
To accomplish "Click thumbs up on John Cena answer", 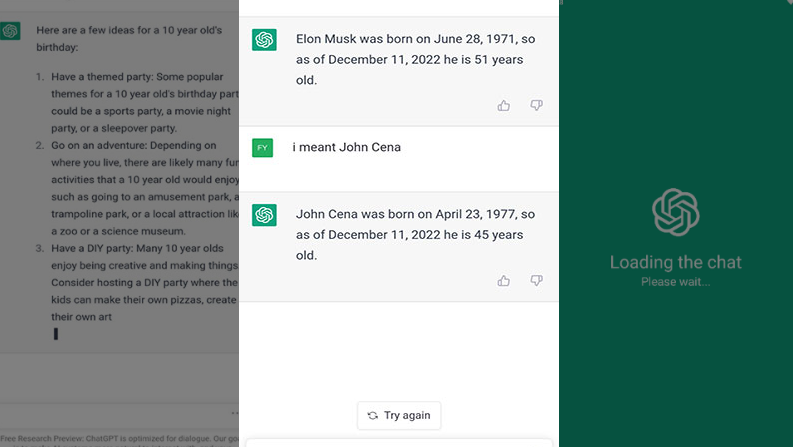I will tap(503, 281).
